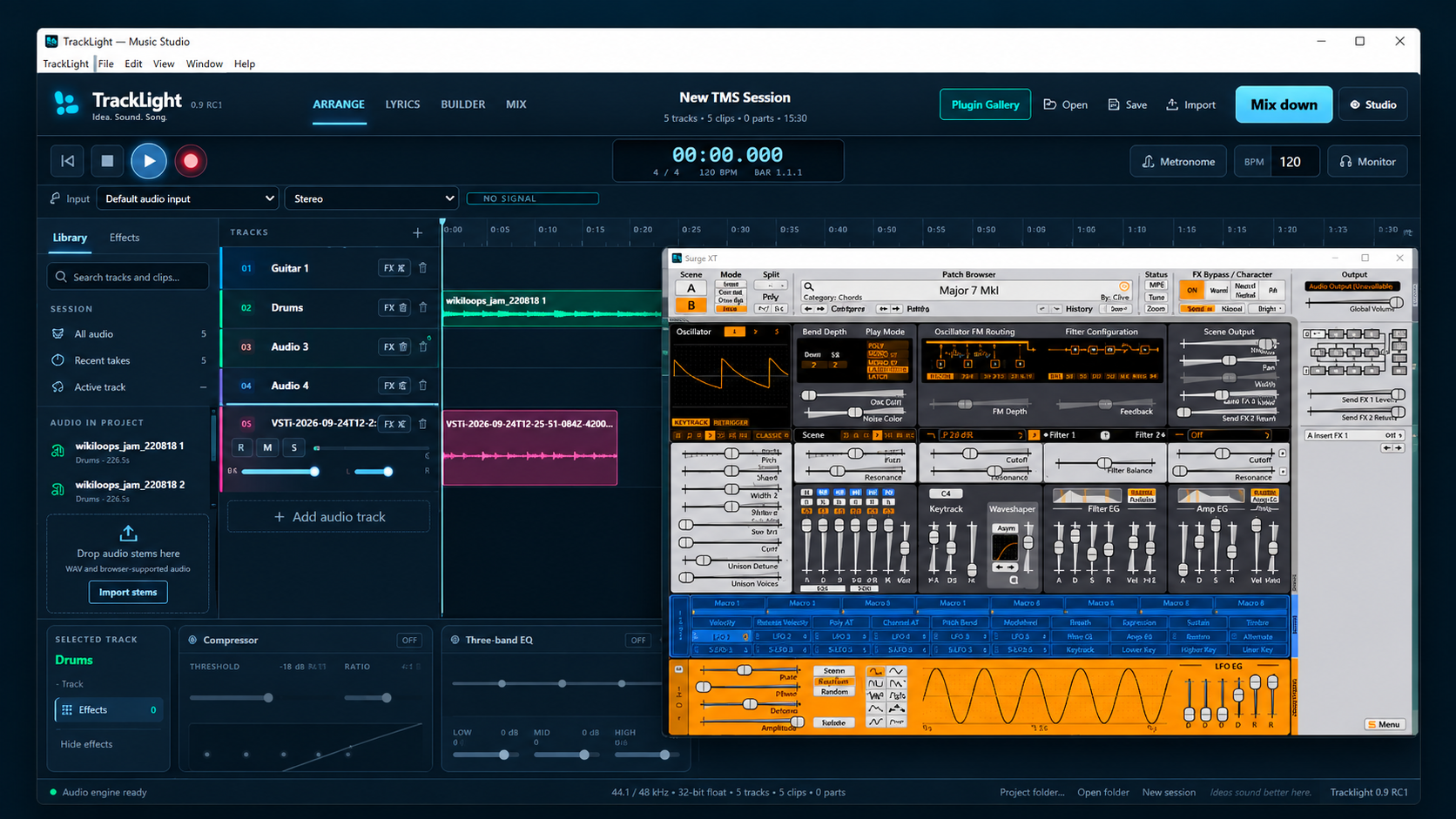
Task: Delete the Guitar 1 track via trash icon
Action: pos(423,268)
